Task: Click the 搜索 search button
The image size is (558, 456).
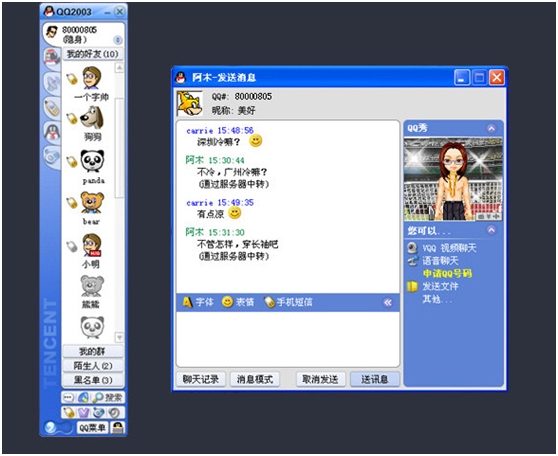Action: click(x=107, y=397)
